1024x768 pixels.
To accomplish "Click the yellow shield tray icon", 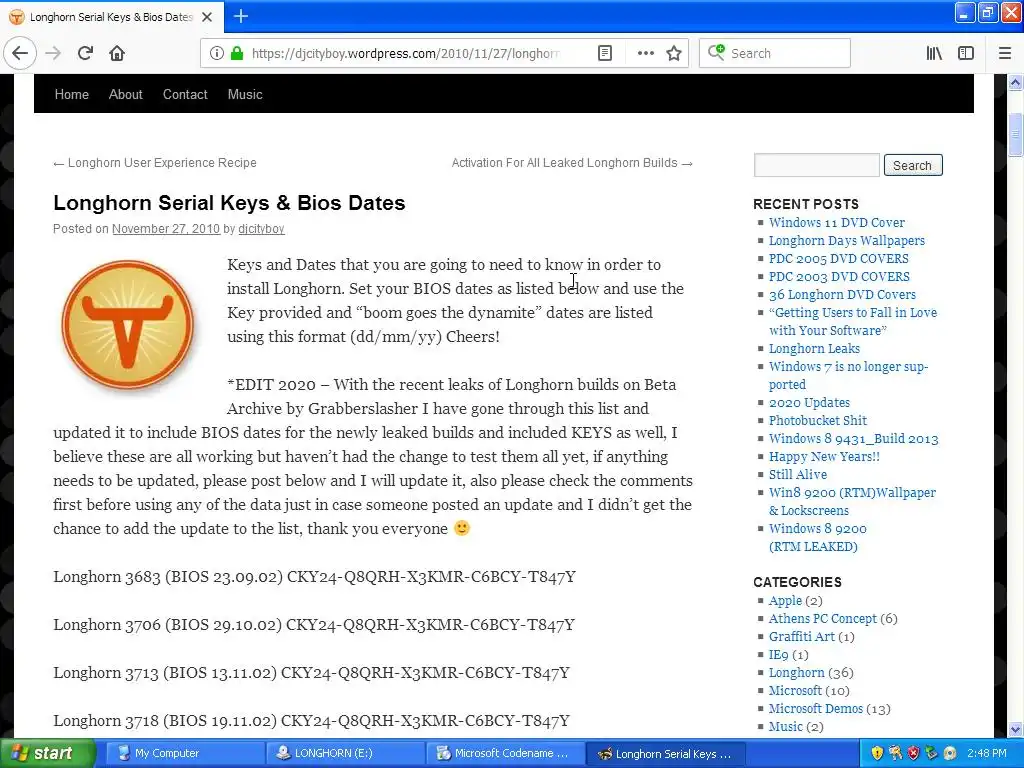I will pos(877,753).
